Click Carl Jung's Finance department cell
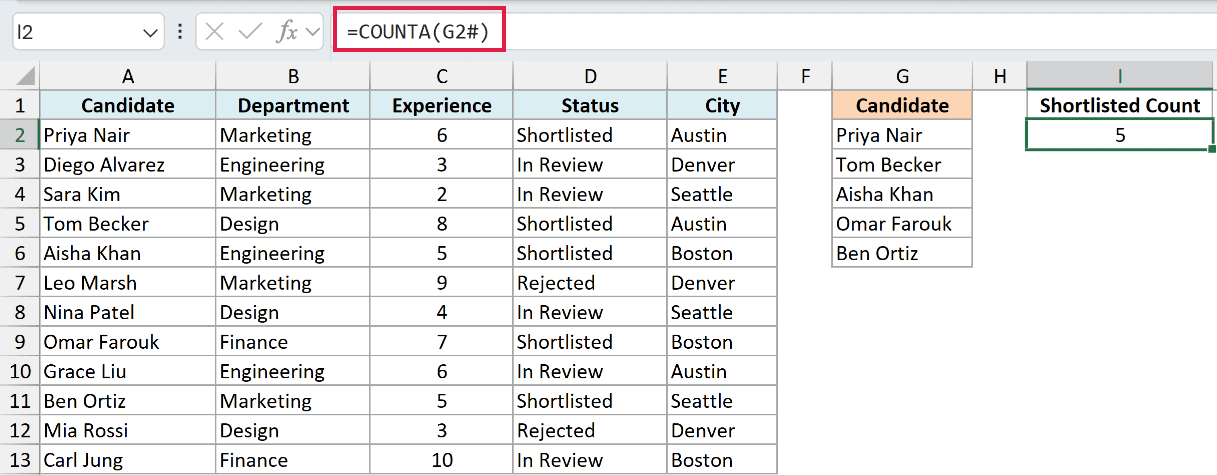The width and height of the screenshot is (1217, 475). [293, 460]
